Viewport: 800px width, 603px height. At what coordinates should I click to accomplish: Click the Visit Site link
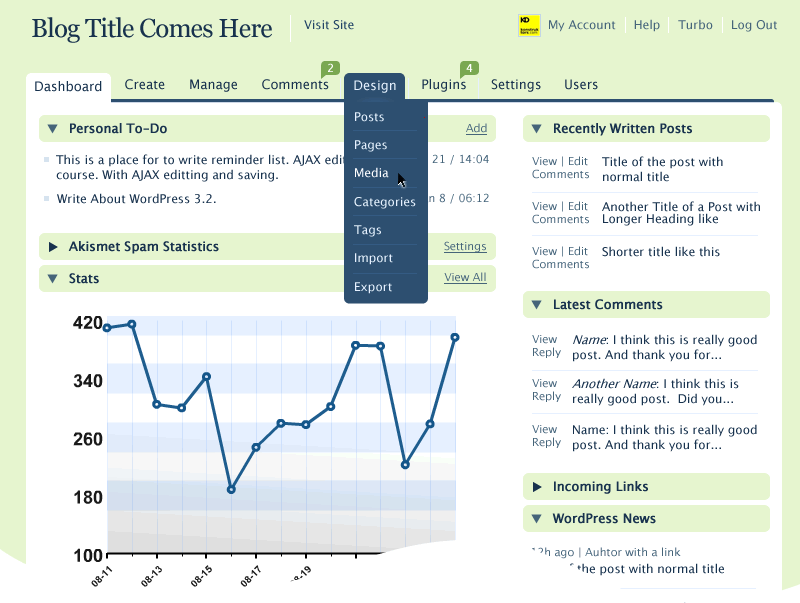[x=329, y=25]
